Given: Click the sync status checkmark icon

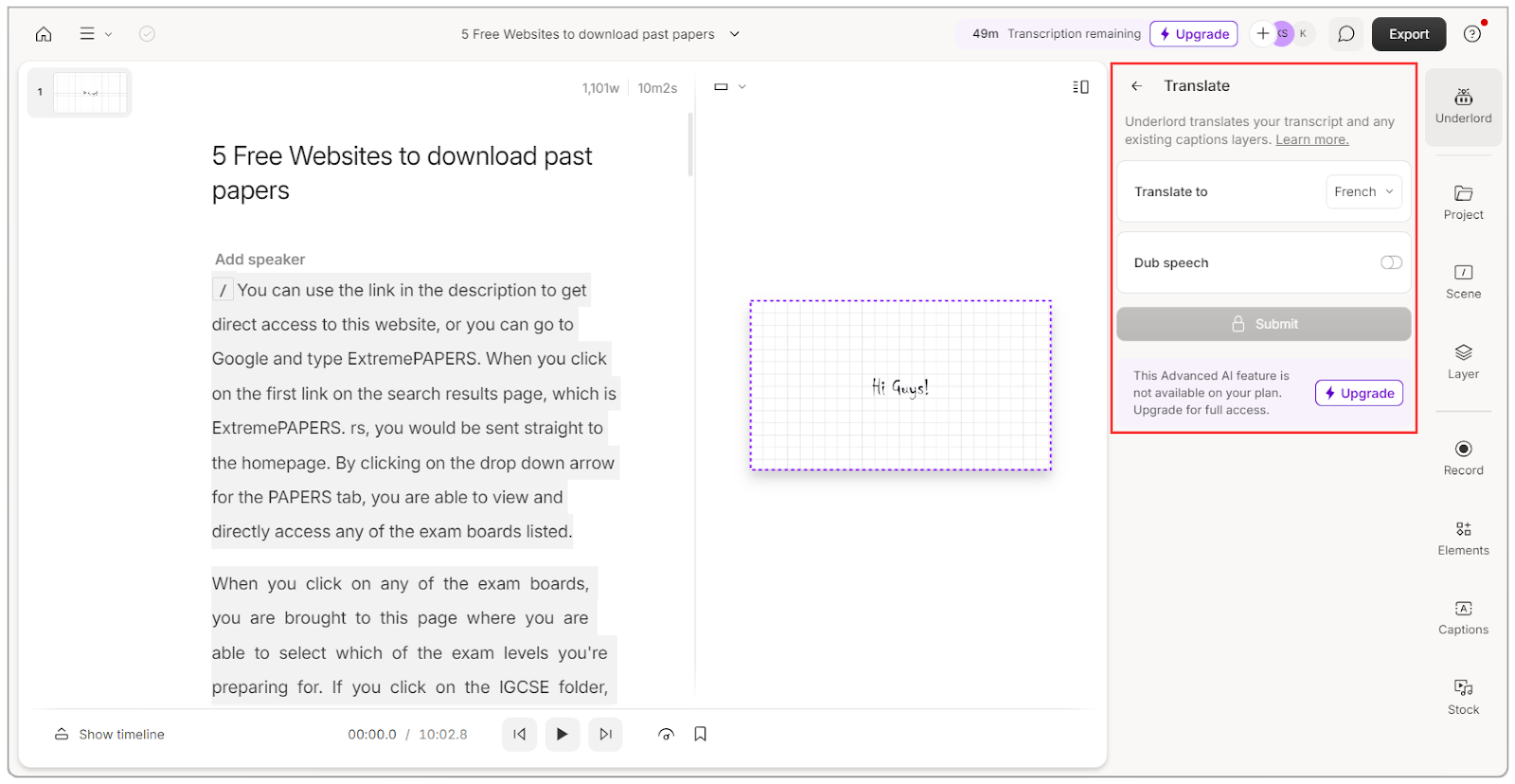Looking at the screenshot, I should pos(147,34).
